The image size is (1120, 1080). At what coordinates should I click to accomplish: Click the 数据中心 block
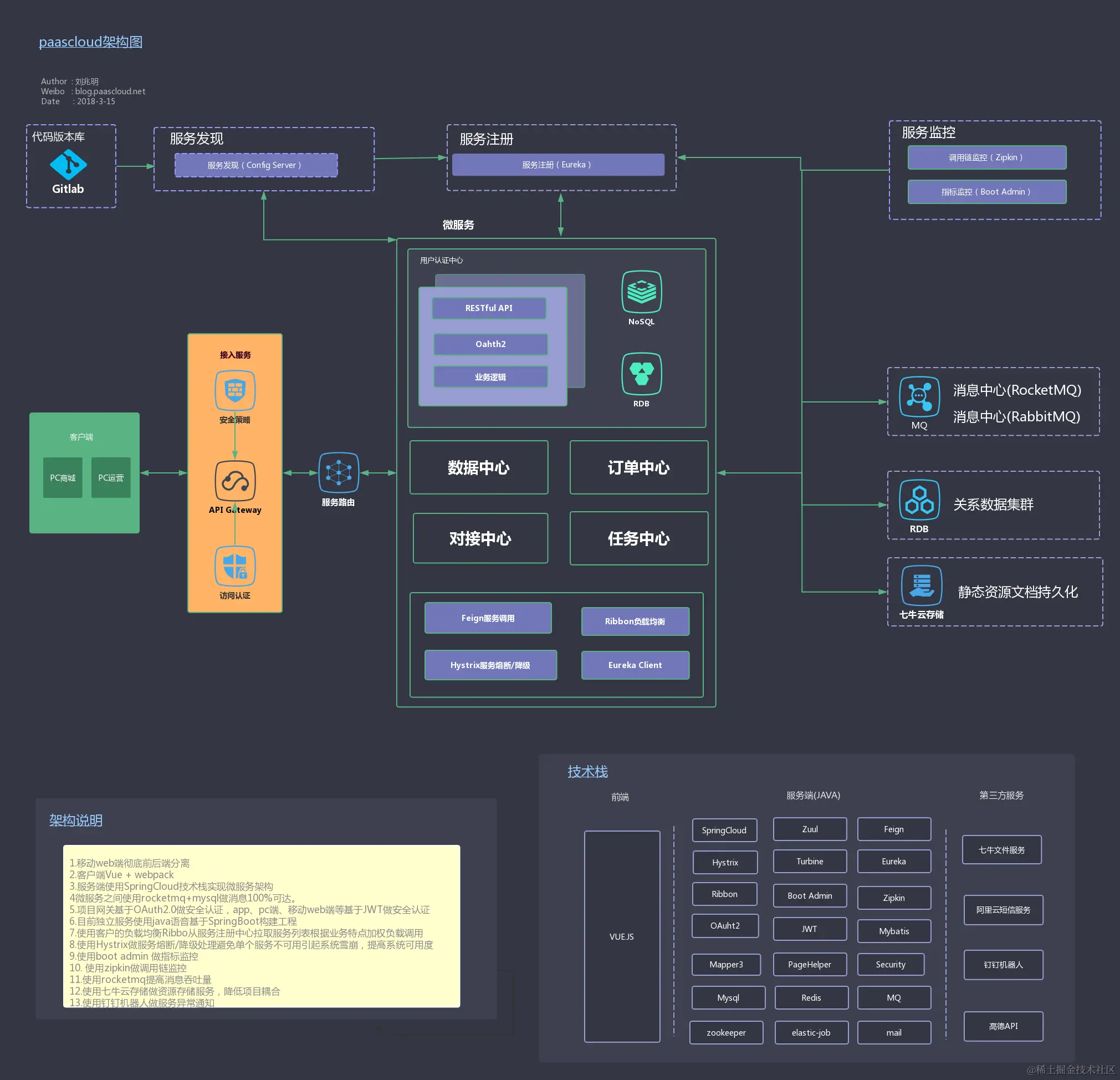pyautogui.click(x=478, y=467)
